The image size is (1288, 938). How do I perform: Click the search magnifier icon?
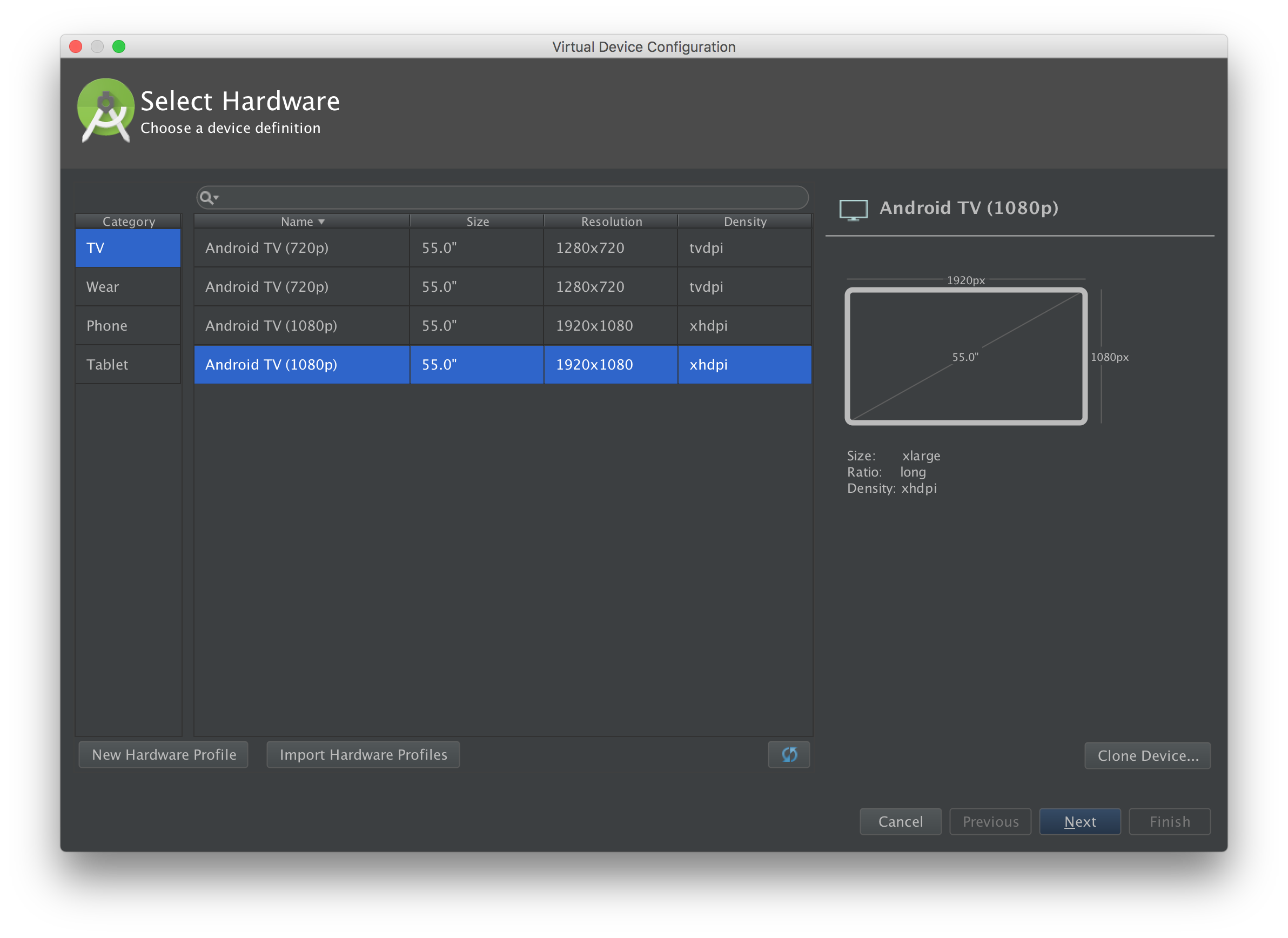[x=206, y=198]
